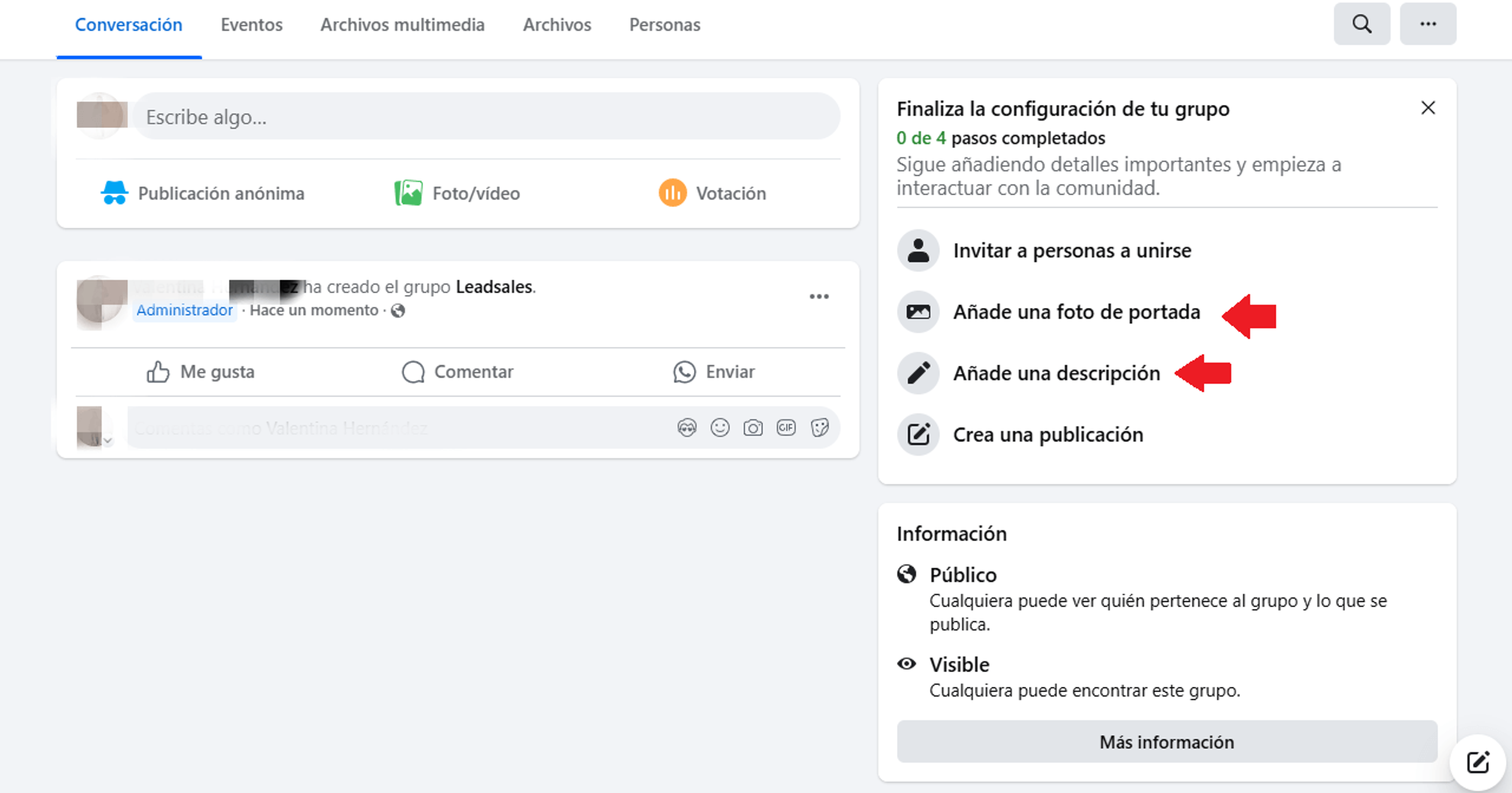Go to the Archivos tab

pyautogui.click(x=557, y=25)
